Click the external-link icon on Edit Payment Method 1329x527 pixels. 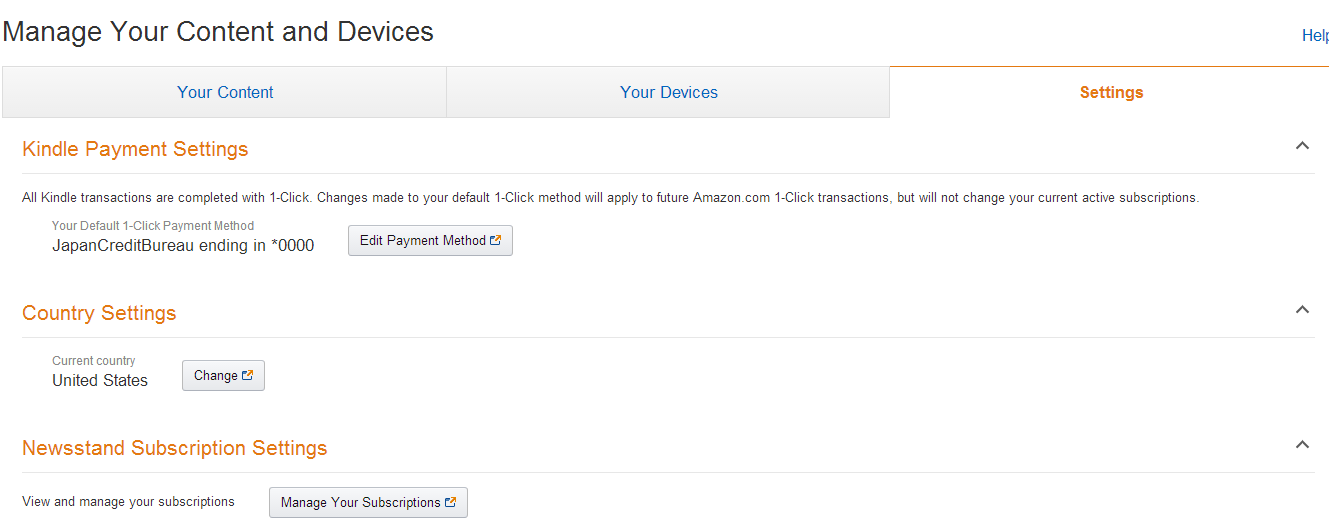pos(495,240)
